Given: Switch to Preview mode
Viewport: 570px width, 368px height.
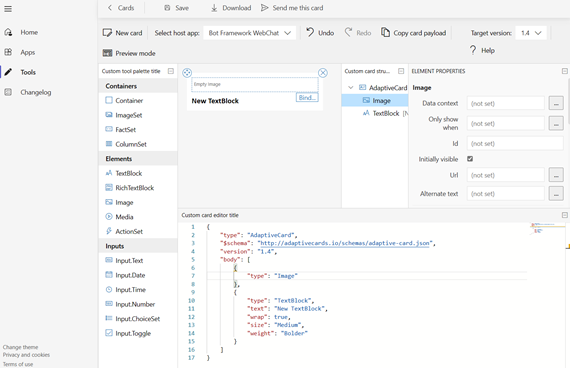Looking at the screenshot, I should [129, 53].
